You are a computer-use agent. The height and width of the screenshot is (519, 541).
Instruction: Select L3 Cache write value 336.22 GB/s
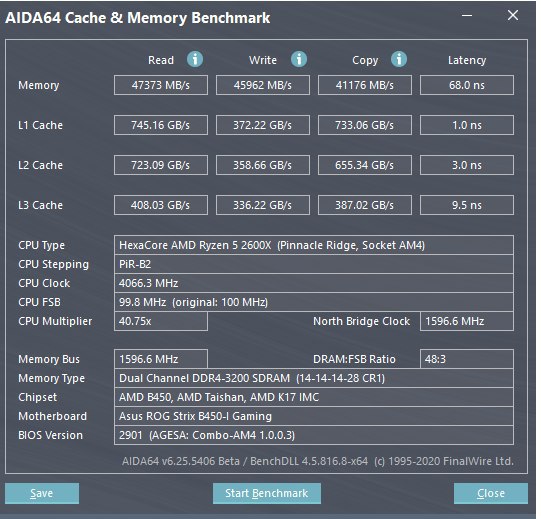pyautogui.click(x=263, y=205)
